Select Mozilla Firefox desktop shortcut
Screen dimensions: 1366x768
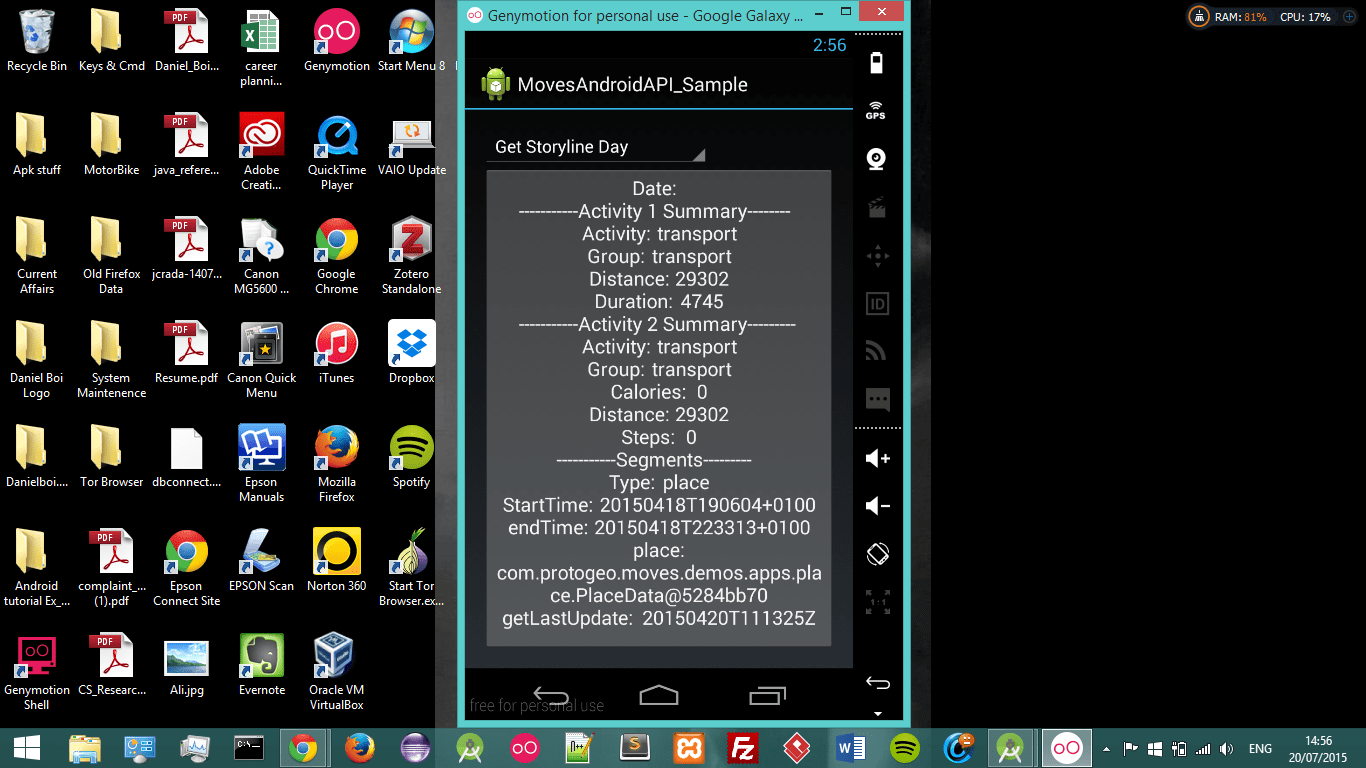(337, 464)
